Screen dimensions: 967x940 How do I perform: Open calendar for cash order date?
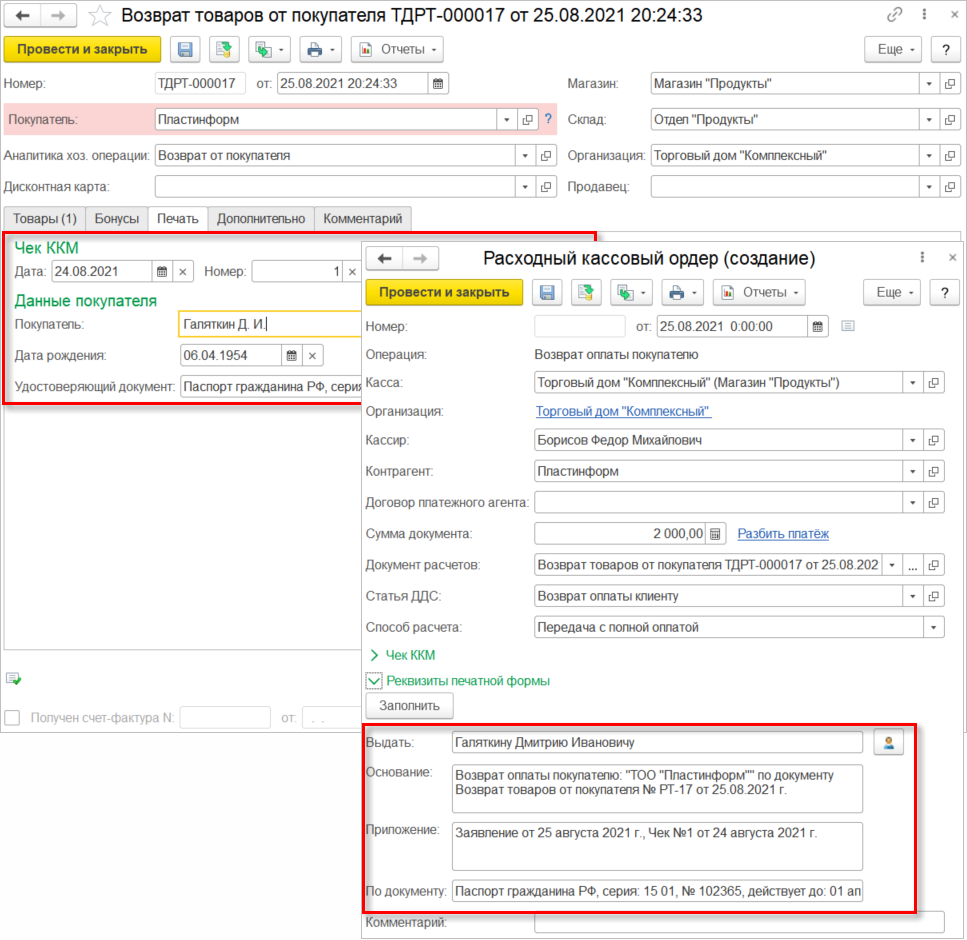pos(818,327)
